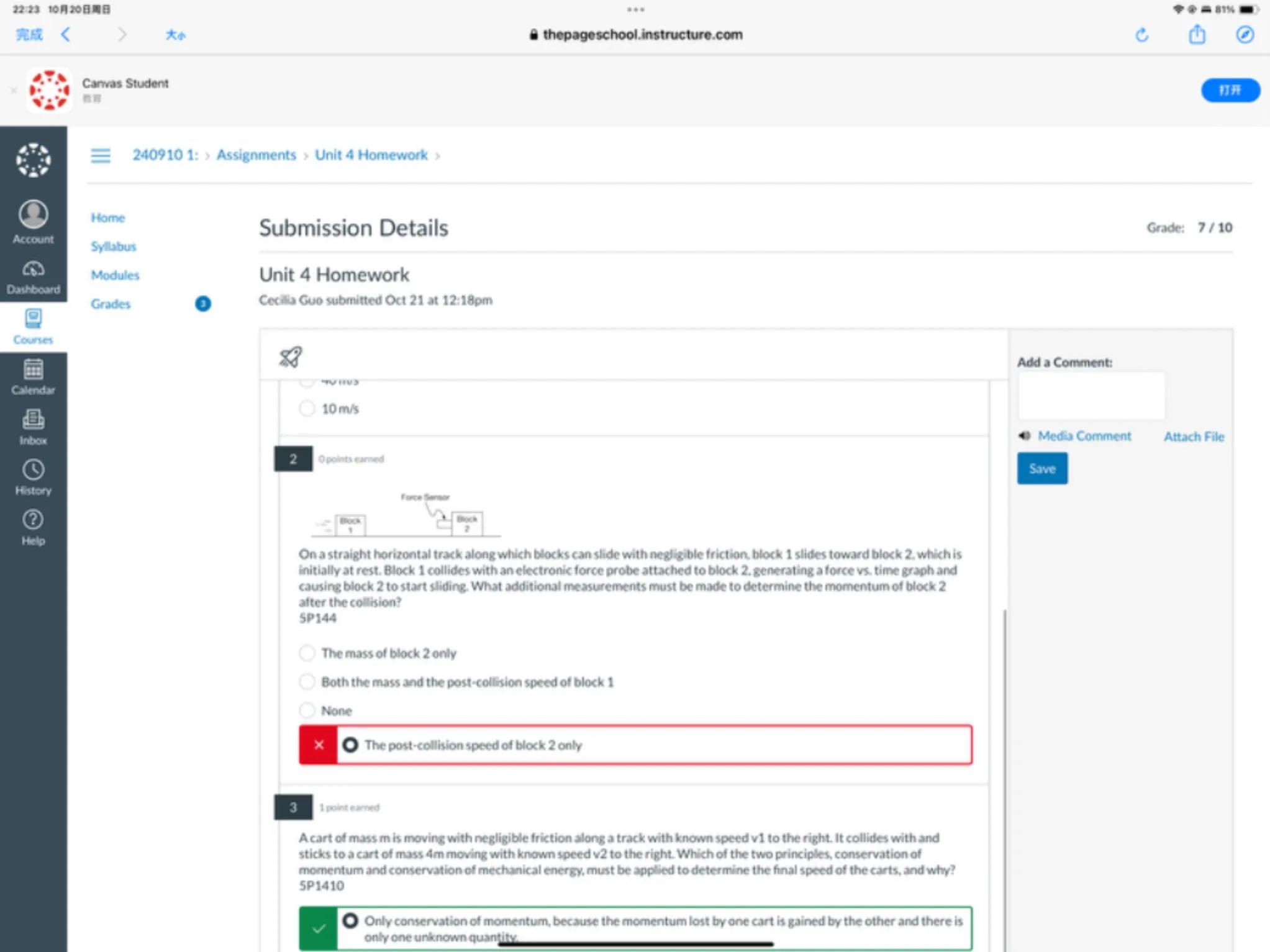Select the "None" answer option
This screenshot has height=952, width=1270.
pyautogui.click(x=307, y=710)
